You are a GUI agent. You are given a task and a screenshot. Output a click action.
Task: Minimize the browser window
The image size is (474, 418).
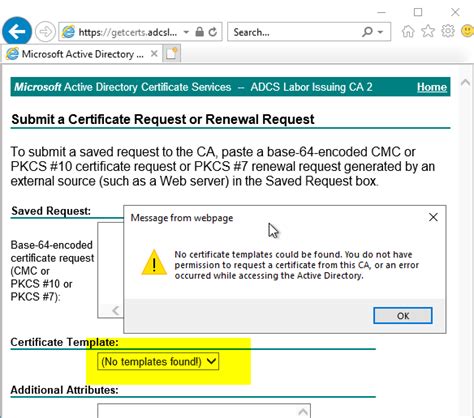(x=382, y=12)
